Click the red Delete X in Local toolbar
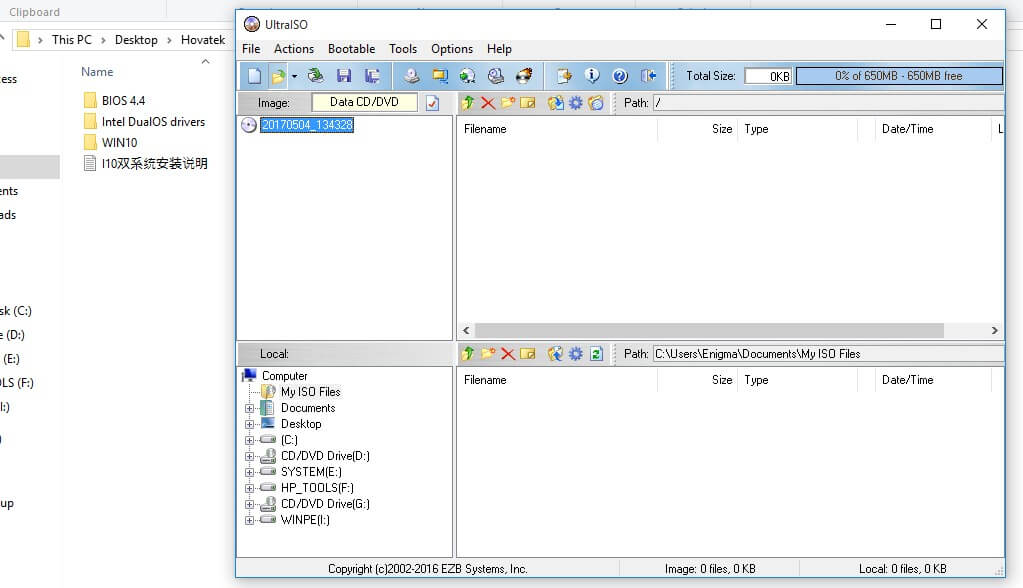Screen dimensions: 1023x588 pyautogui.click(x=508, y=354)
